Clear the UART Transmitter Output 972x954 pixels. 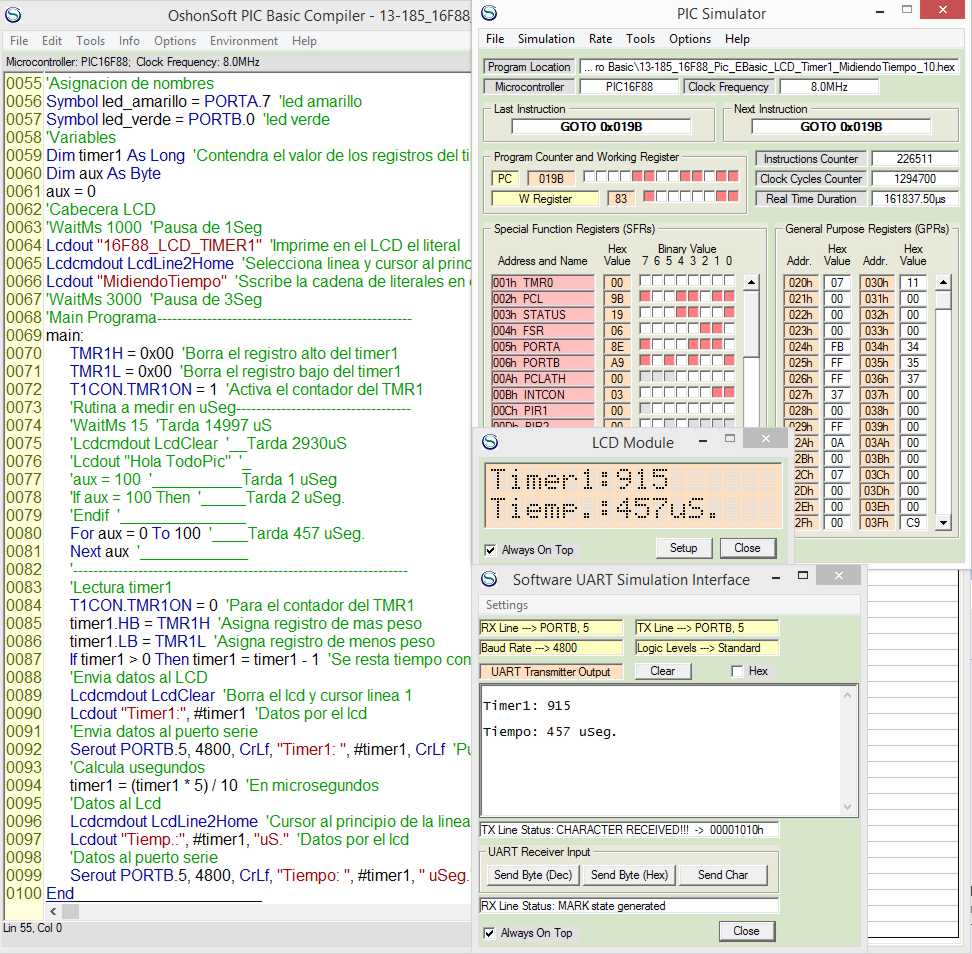[x=663, y=671]
